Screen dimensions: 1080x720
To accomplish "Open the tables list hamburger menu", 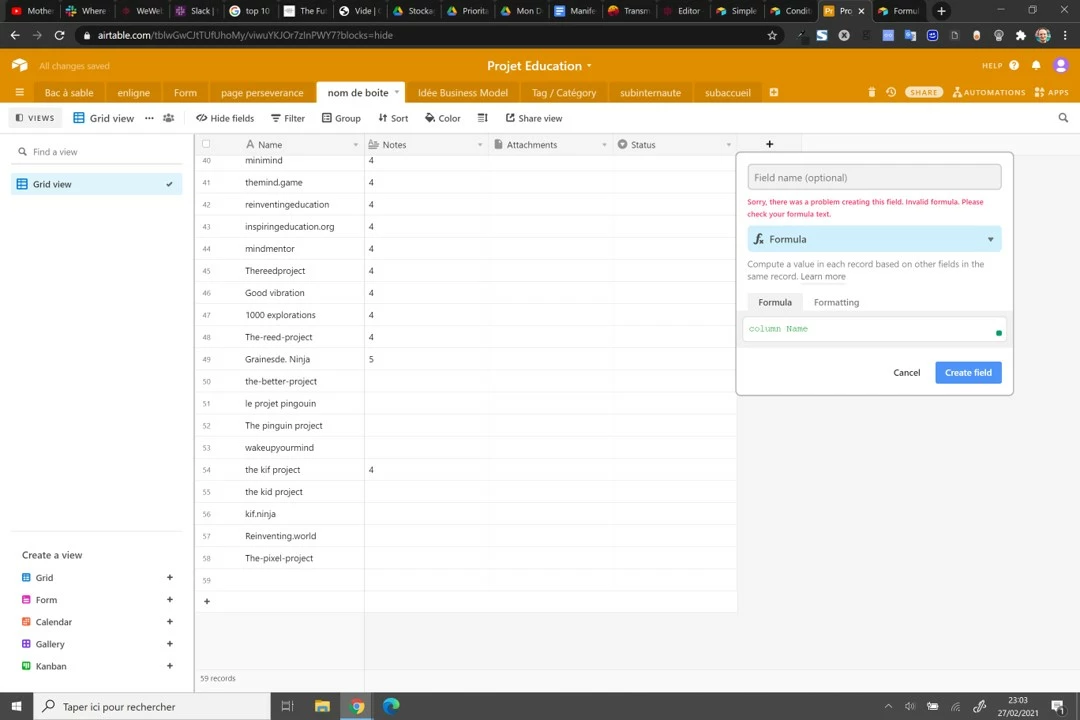I will tap(19, 92).
